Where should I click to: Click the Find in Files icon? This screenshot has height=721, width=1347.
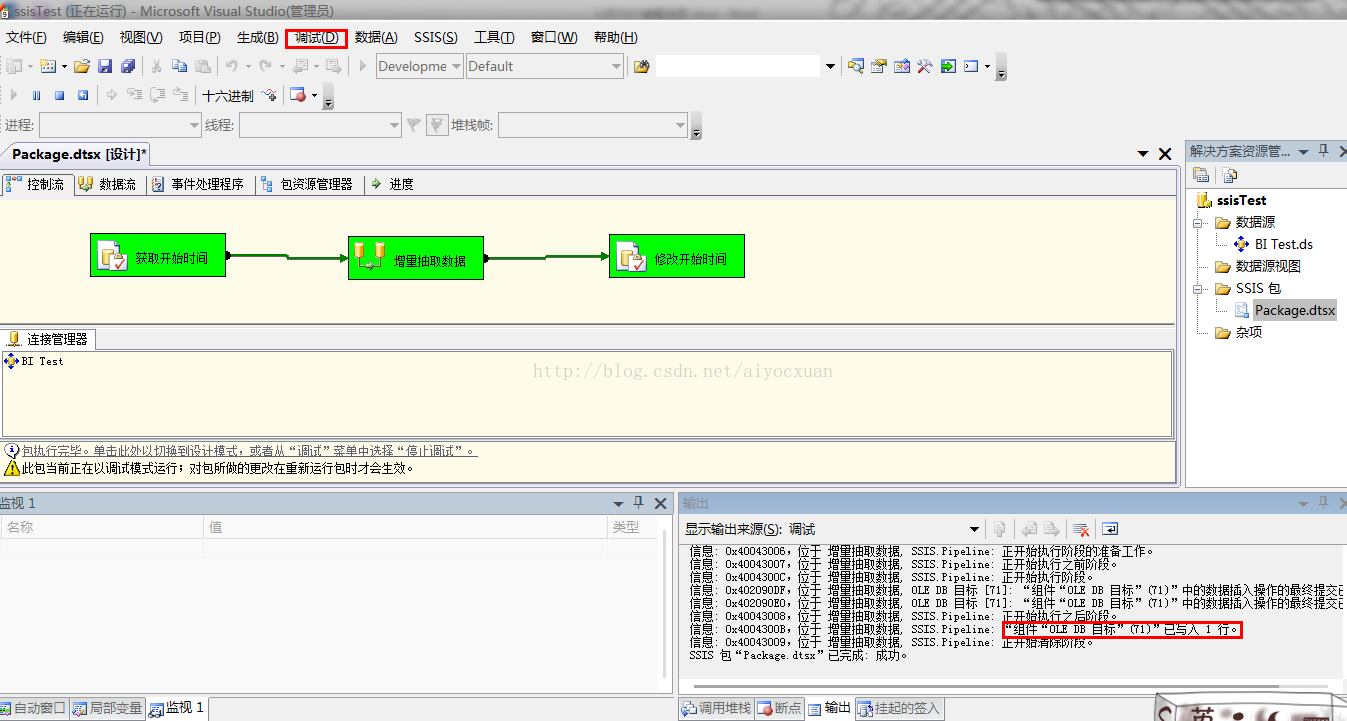(x=642, y=67)
